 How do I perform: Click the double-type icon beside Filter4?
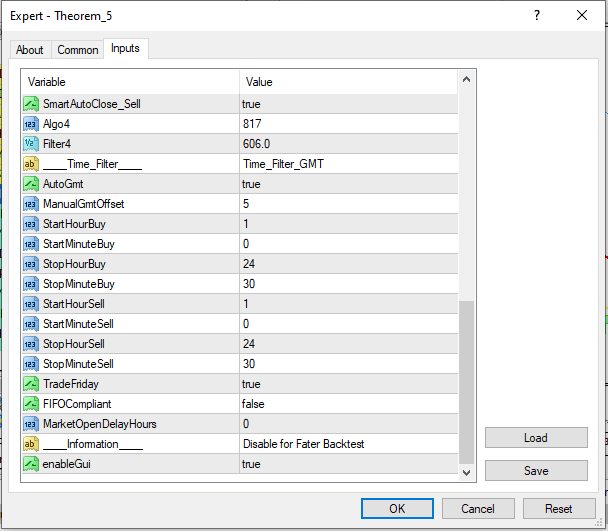(31, 144)
